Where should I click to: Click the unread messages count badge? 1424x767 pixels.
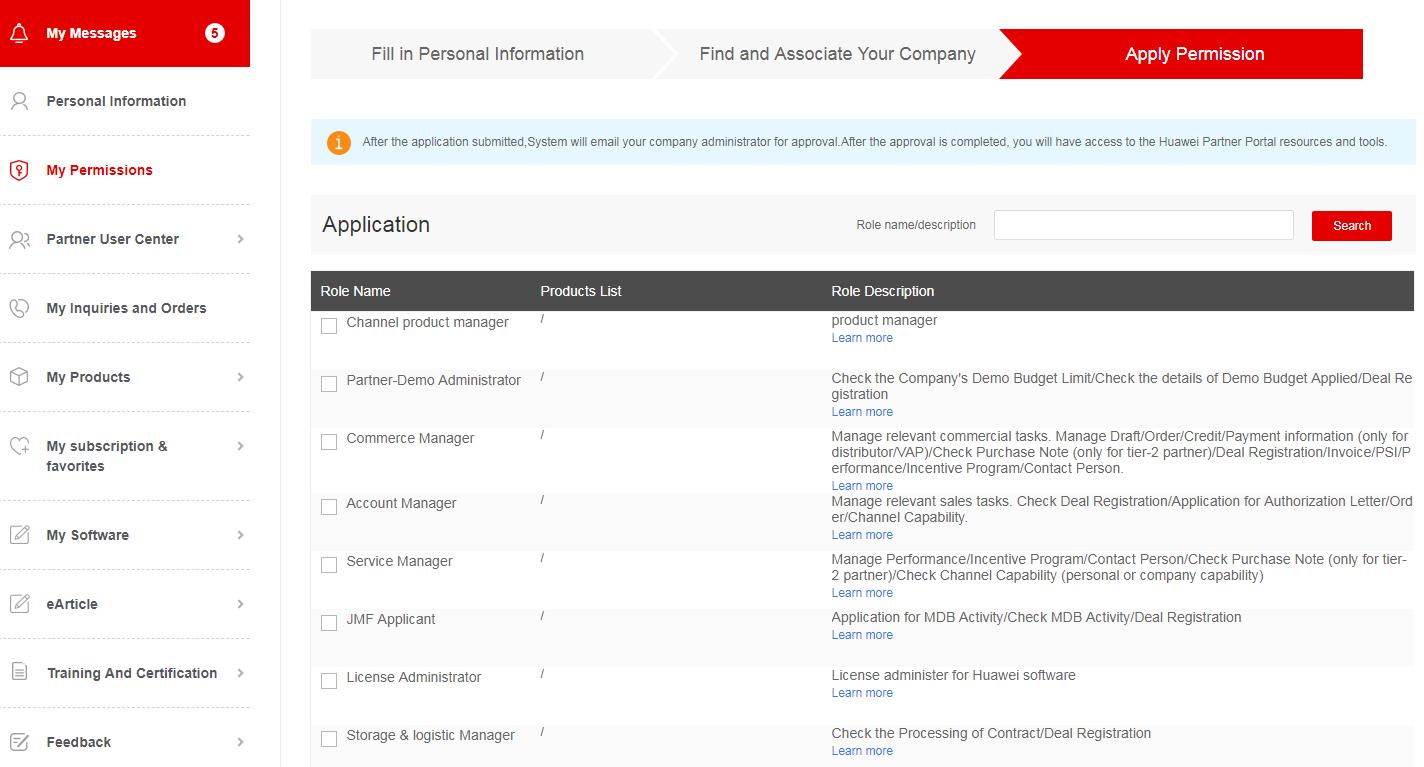point(215,33)
